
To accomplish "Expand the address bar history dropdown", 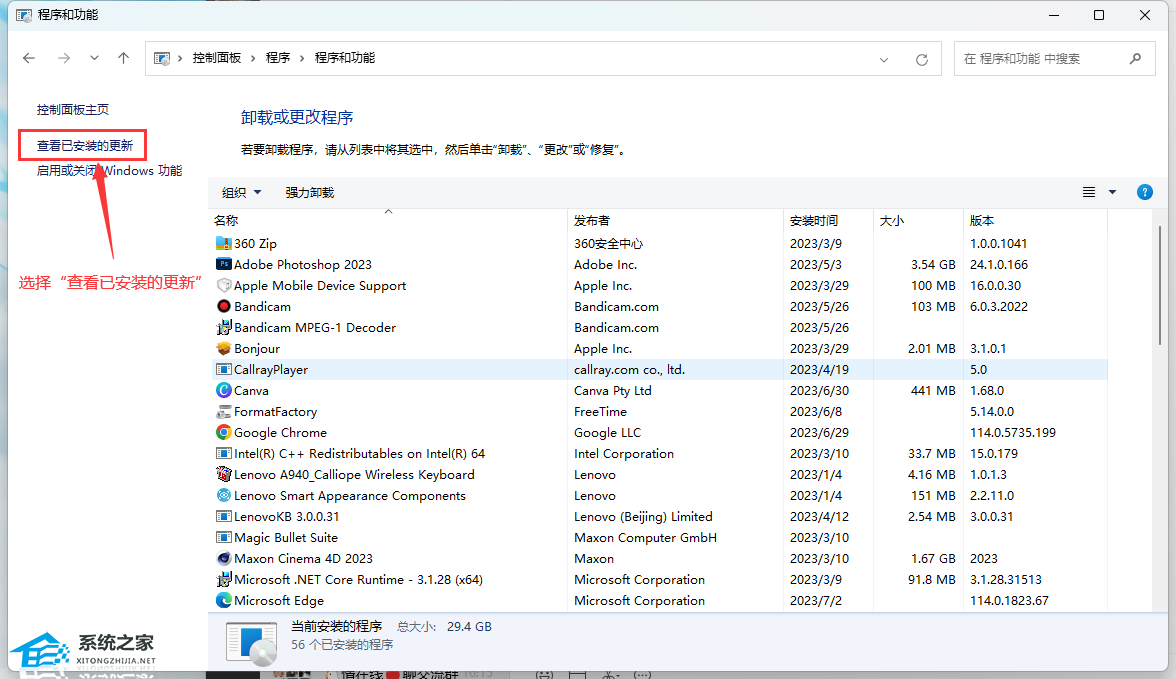I will [x=884, y=59].
